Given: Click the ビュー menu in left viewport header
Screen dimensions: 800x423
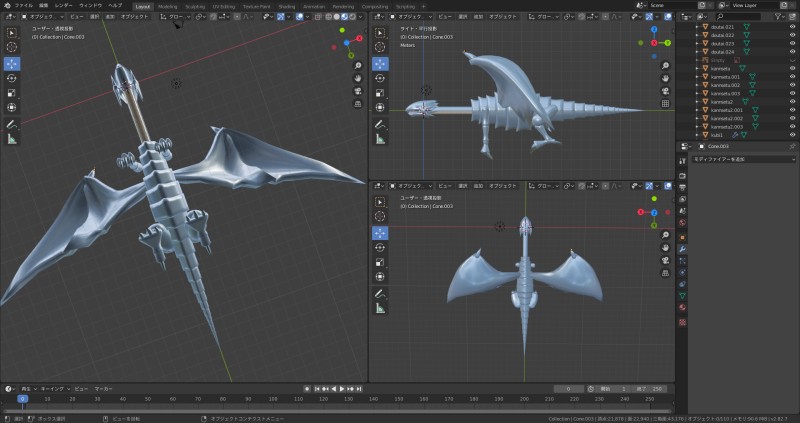Looking at the screenshot, I should [x=79, y=17].
